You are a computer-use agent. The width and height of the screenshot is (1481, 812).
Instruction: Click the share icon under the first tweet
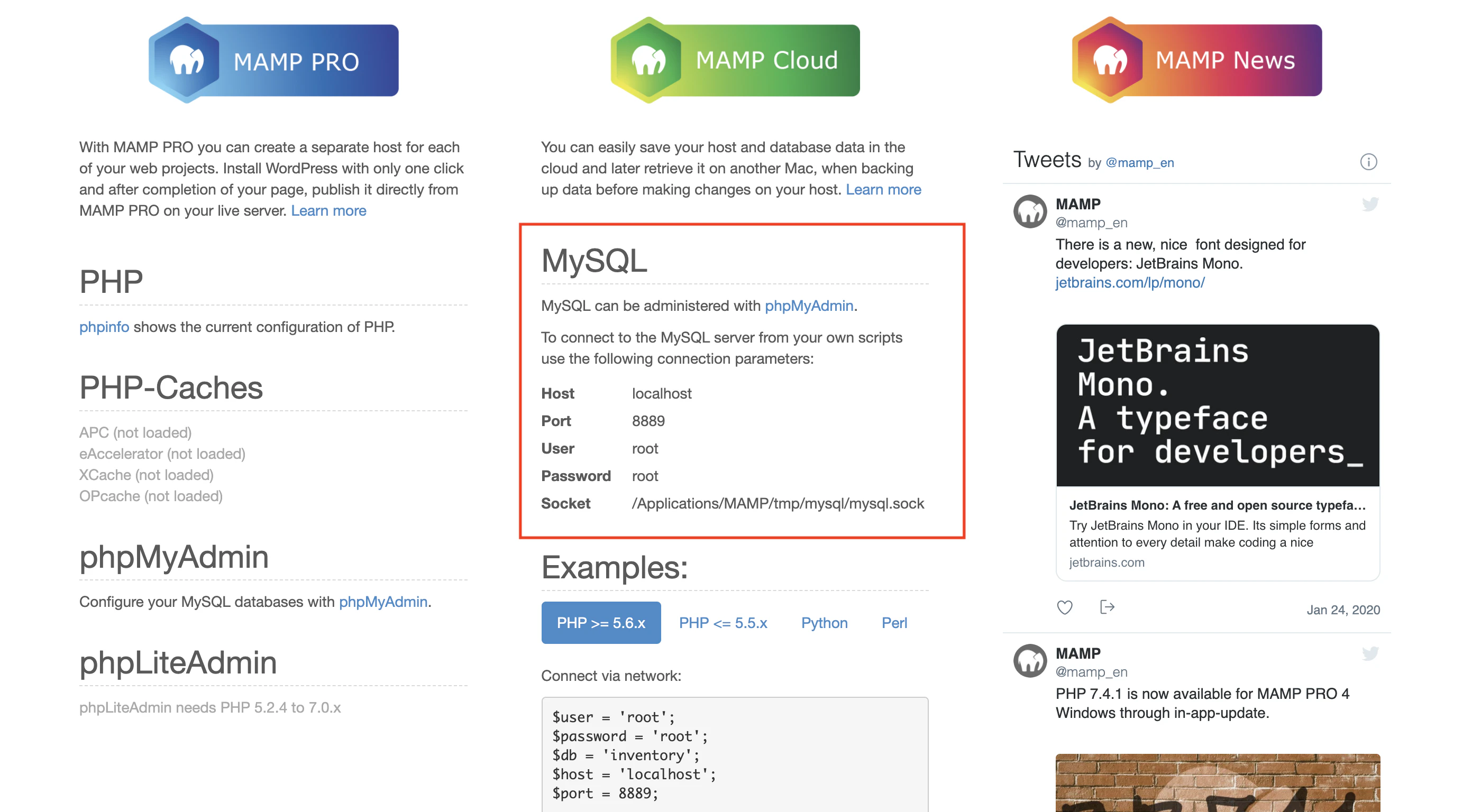point(1107,607)
